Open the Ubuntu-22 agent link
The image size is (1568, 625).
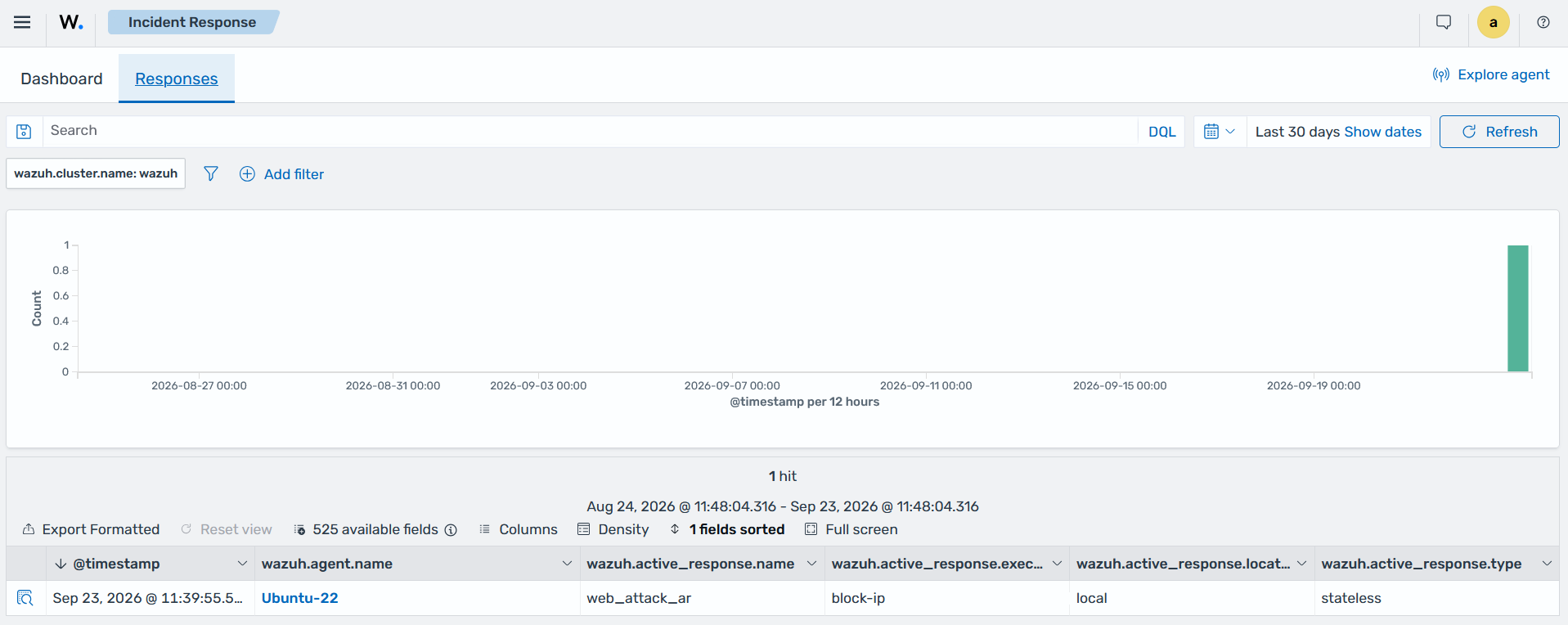click(x=299, y=598)
